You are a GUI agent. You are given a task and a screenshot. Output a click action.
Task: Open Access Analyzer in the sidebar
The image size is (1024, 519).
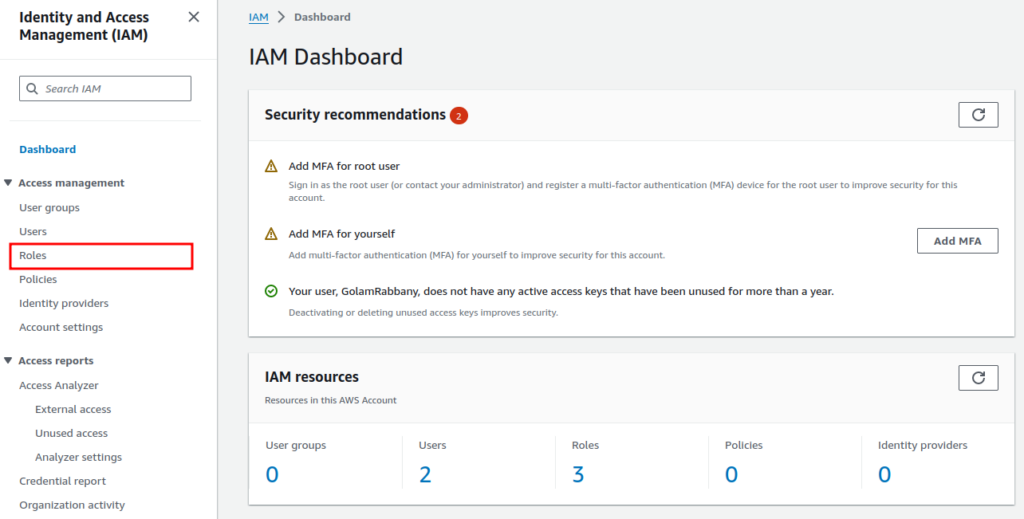point(59,386)
